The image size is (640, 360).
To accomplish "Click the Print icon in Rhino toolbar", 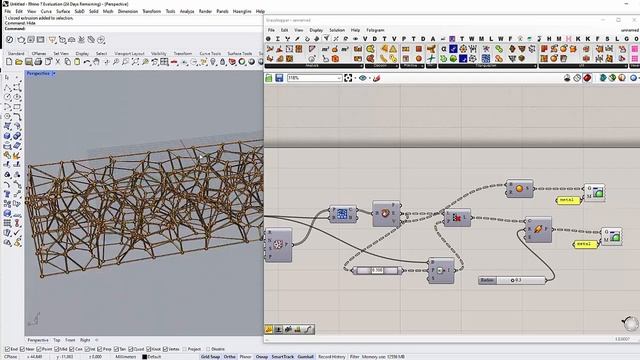I will click(38, 62).
